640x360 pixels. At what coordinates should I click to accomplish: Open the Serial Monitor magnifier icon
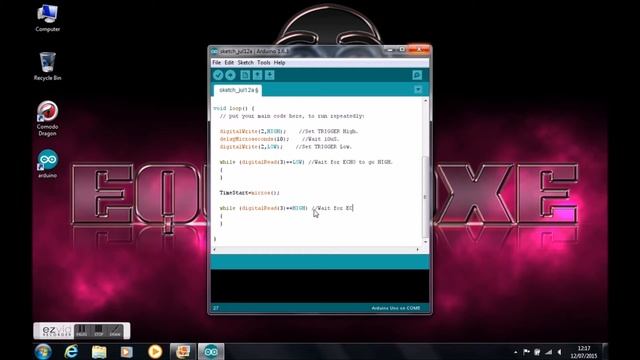tap(417, 75)
